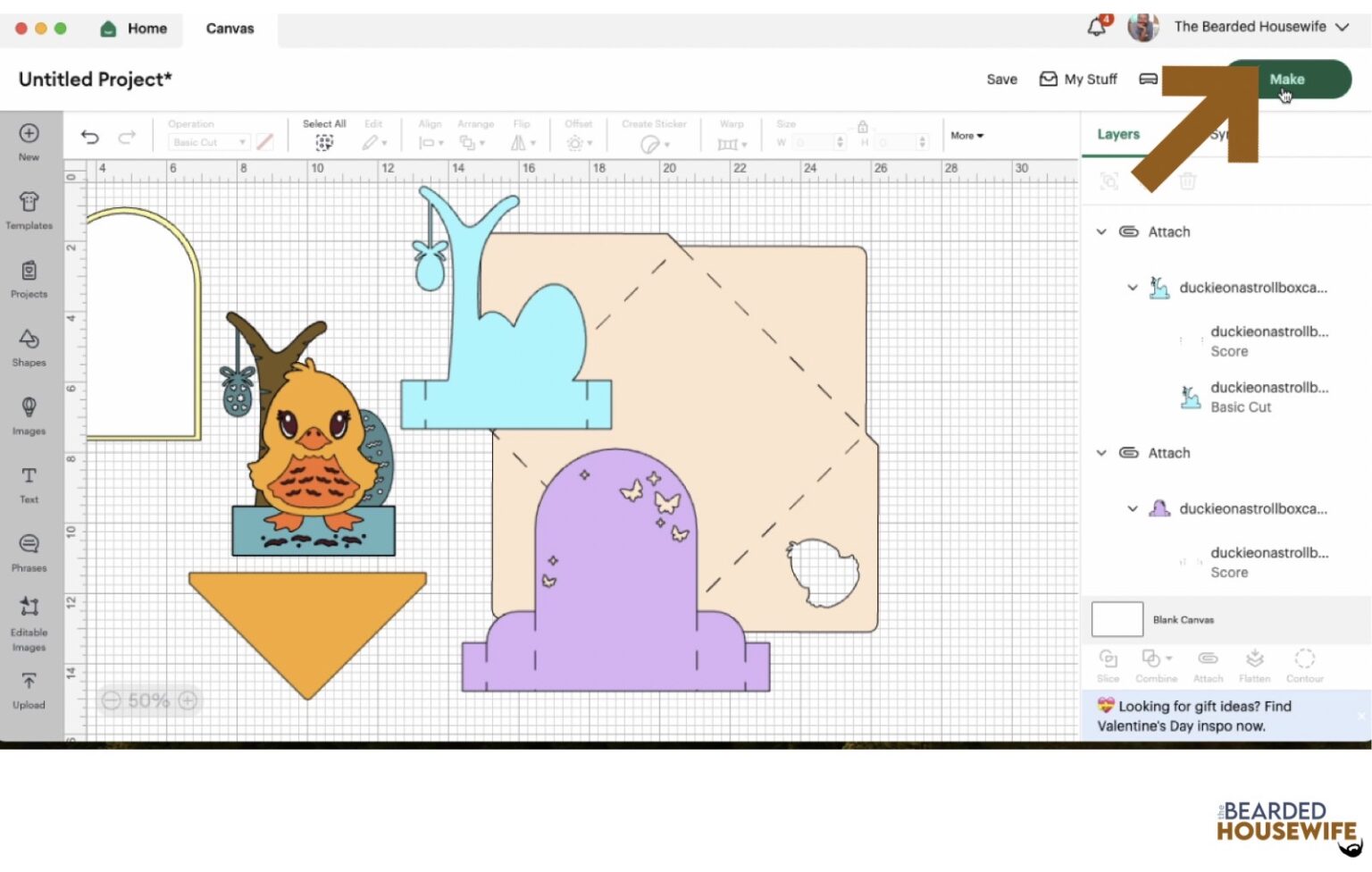Click the Undo arrow

pos(88,136)
